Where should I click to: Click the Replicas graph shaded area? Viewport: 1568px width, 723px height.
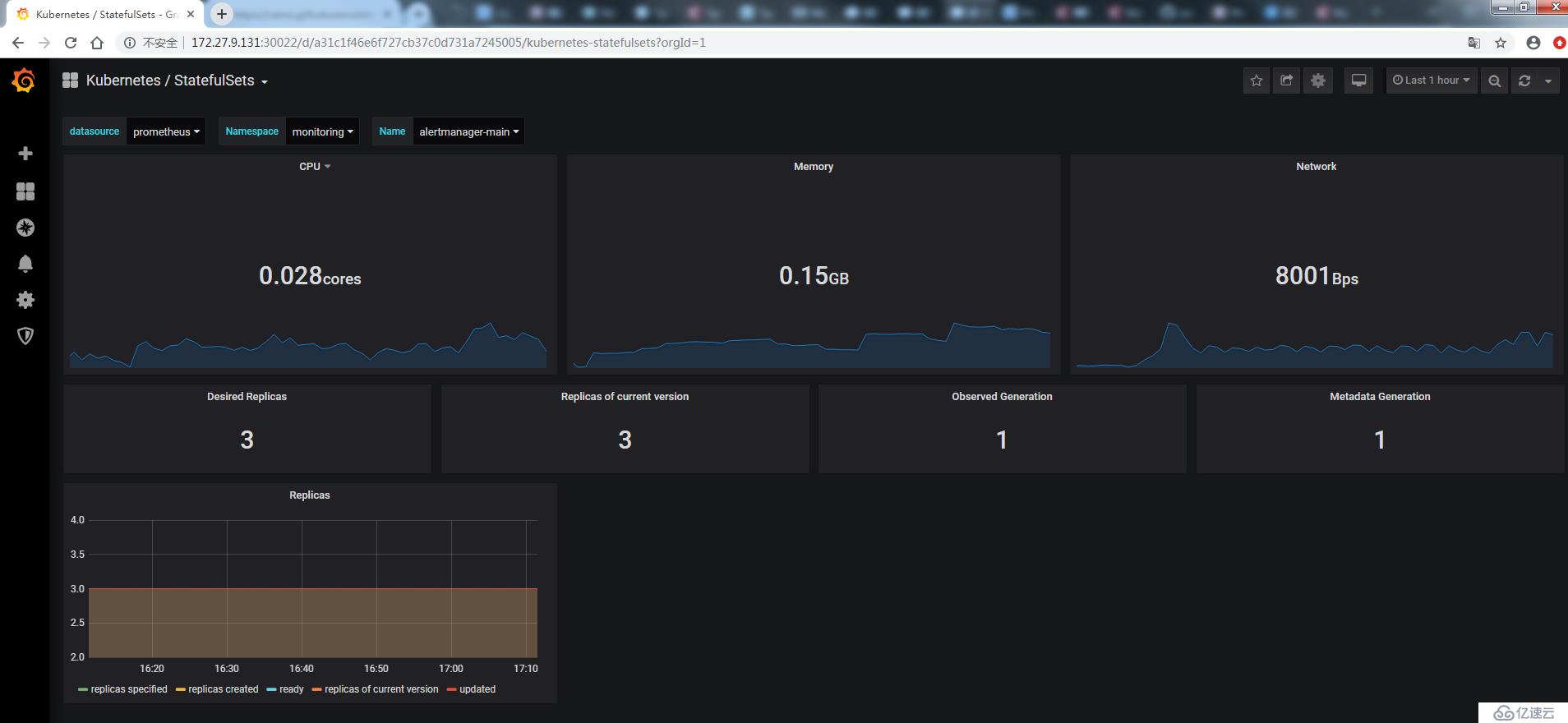tap(312, 623)
